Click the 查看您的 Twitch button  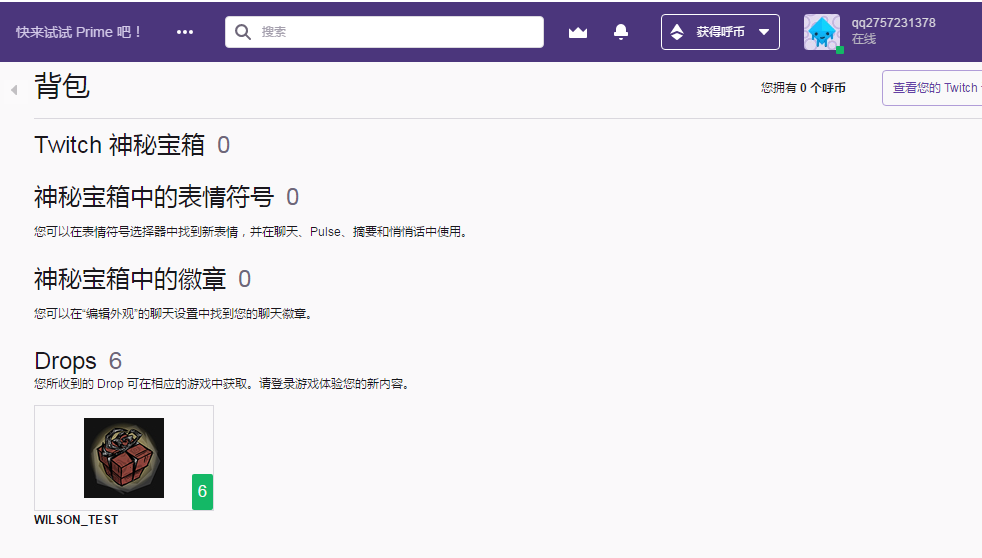934,88
